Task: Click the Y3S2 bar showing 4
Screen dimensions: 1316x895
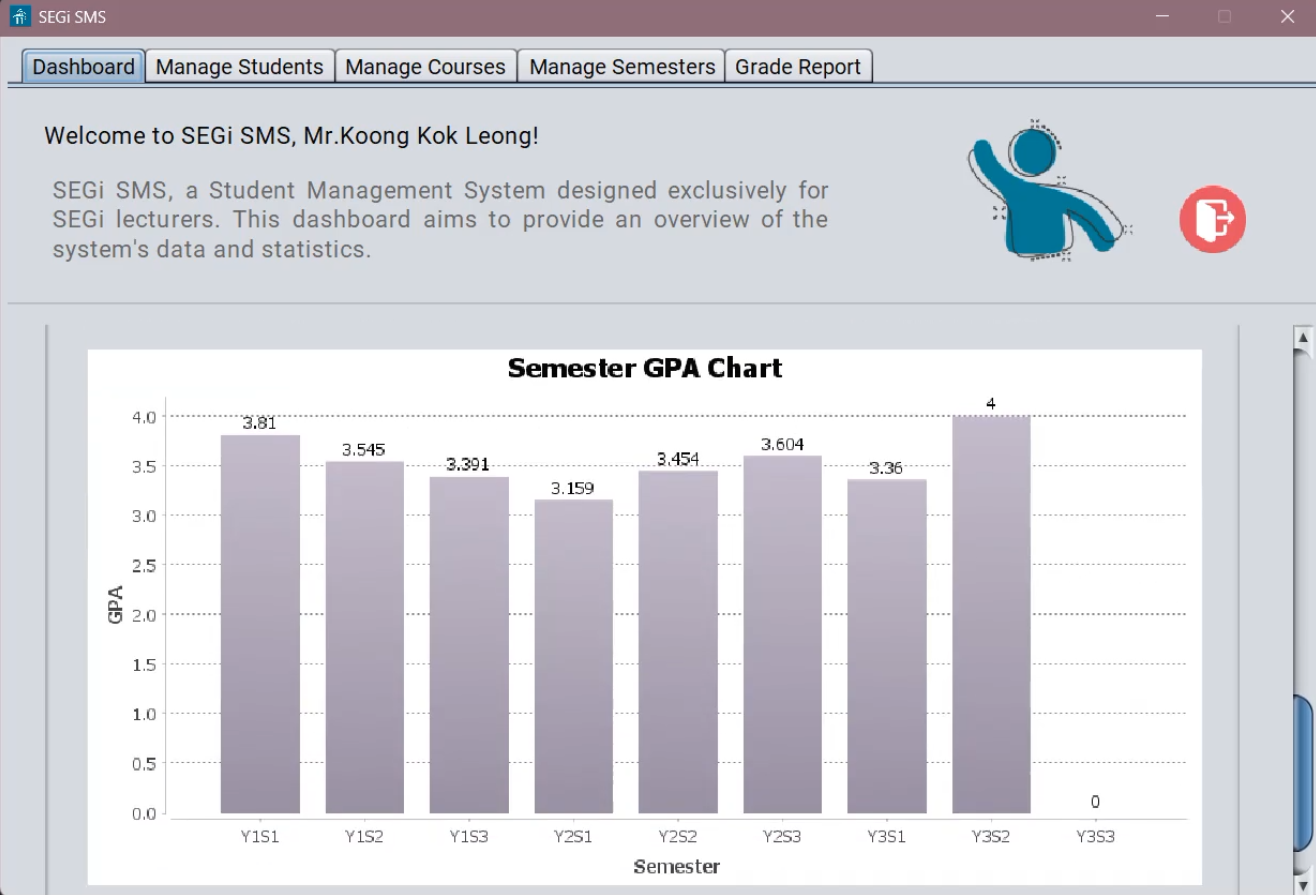Action: pos(991,615)
